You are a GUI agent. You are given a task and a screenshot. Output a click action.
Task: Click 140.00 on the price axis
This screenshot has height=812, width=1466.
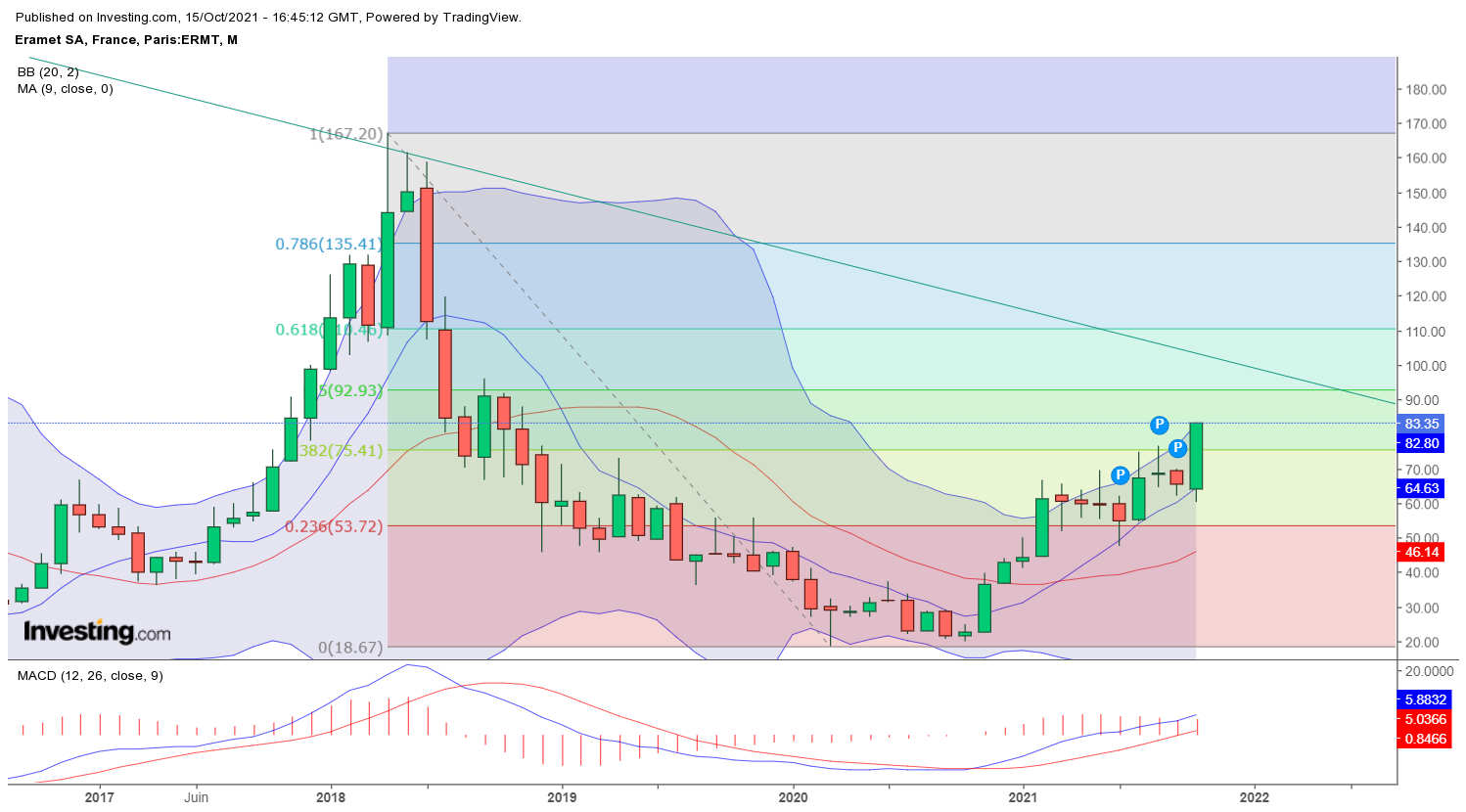[1426, 228]
